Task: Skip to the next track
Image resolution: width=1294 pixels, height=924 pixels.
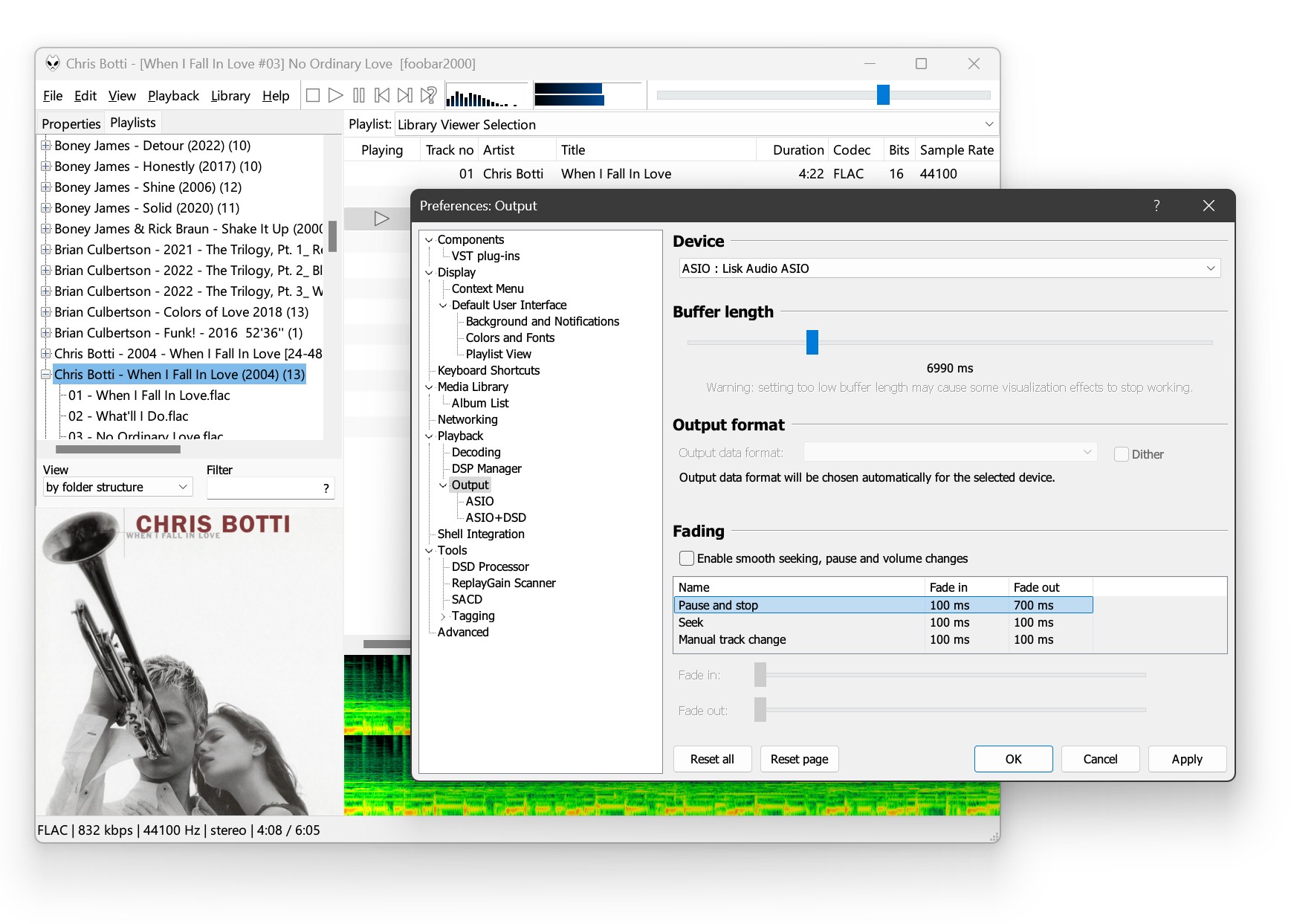Action: [x=405, y=95]
